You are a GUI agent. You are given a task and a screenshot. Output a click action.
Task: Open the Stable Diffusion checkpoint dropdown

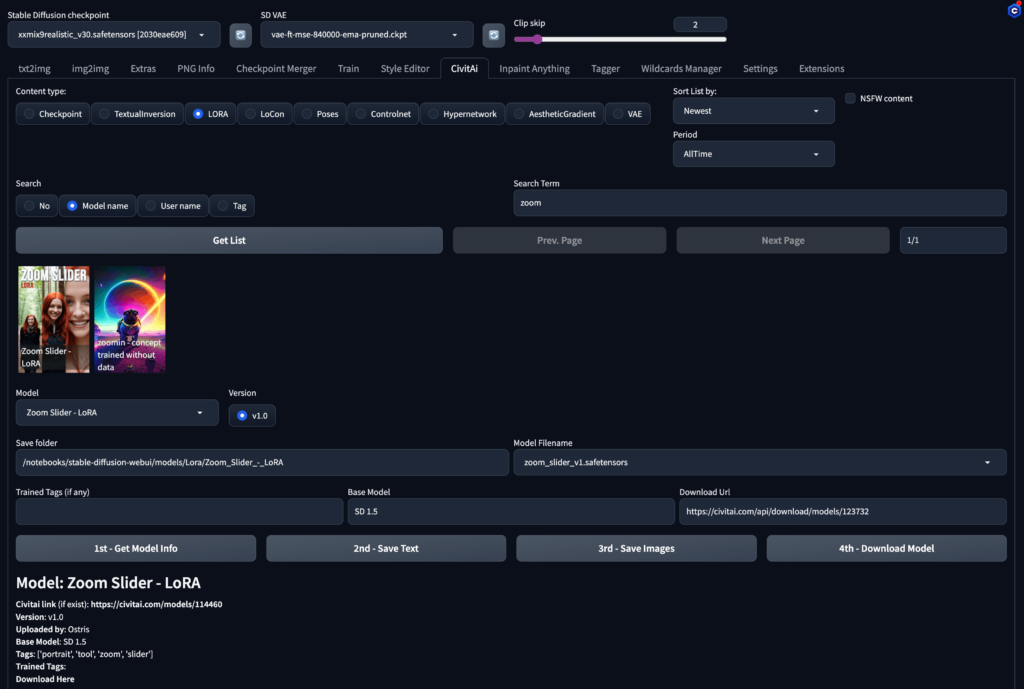point(112,36)
